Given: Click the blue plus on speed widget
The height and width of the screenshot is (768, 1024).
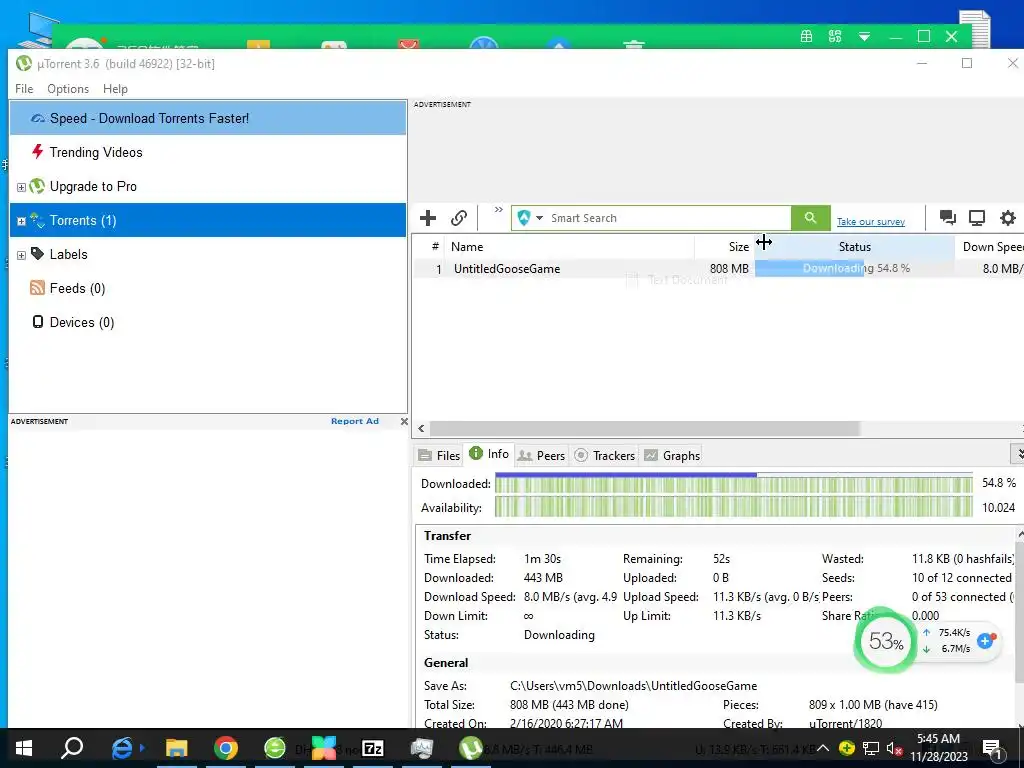Looking at the screenshot, I should click(x=985, y=641).
